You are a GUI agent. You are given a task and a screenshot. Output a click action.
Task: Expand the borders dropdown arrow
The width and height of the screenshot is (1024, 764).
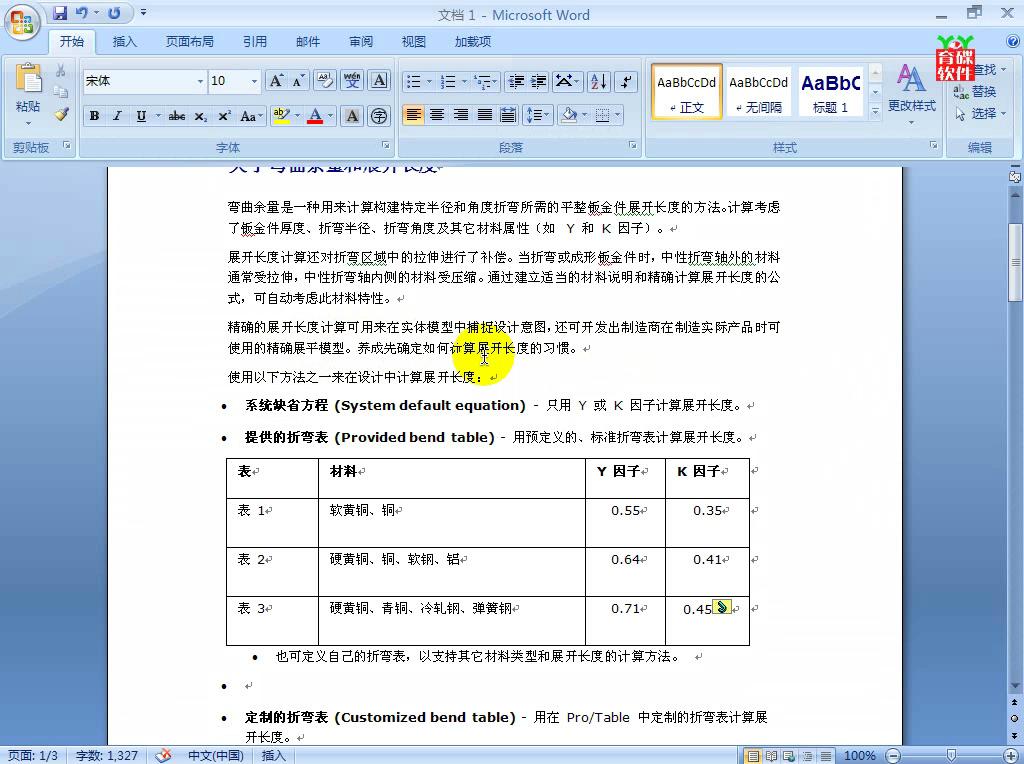[618, 116]
